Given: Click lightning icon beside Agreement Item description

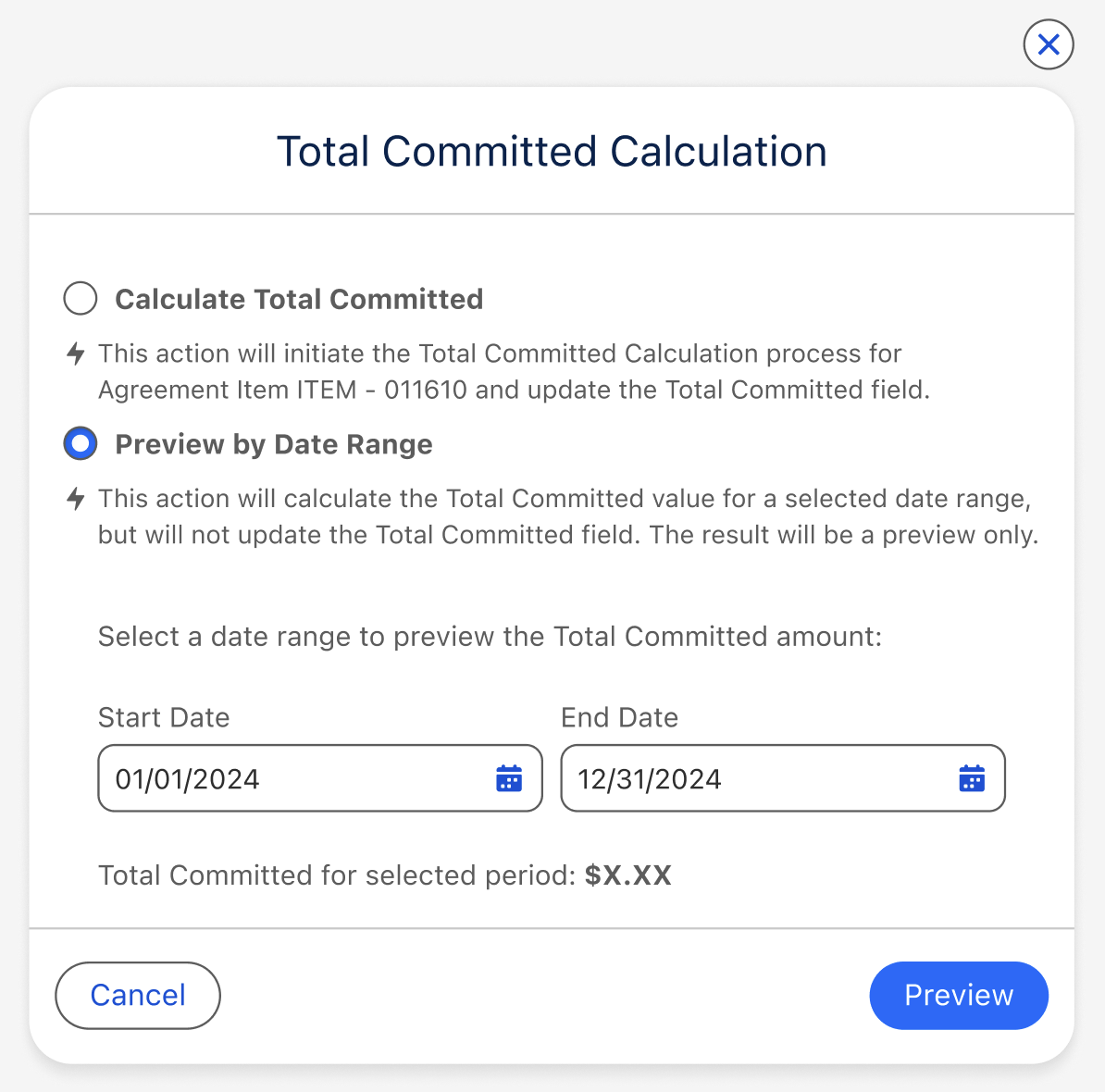Looking at the screenshot, I should [x=77, y=354].
